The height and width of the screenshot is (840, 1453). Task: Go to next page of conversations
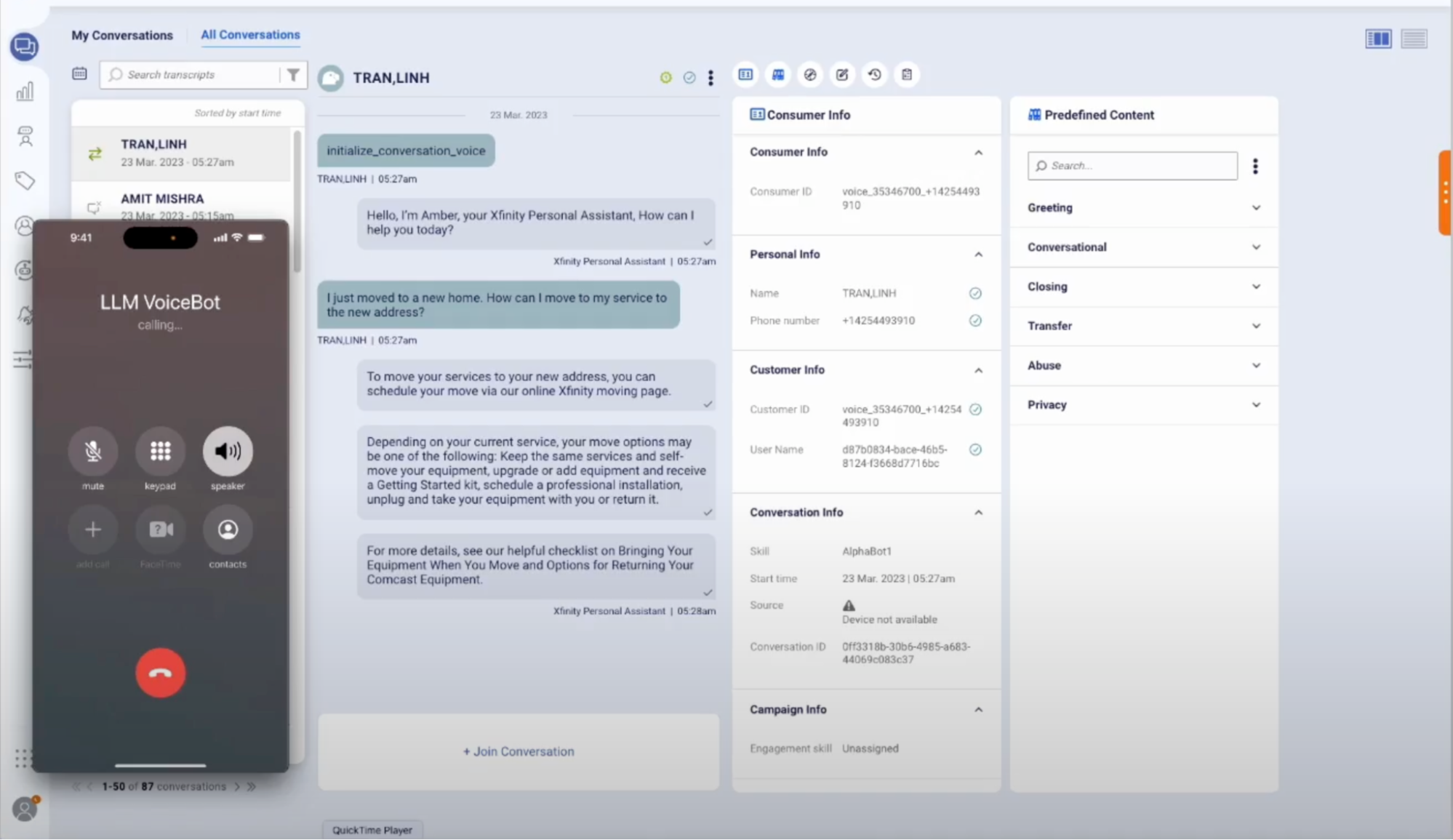tap(237, 787)
